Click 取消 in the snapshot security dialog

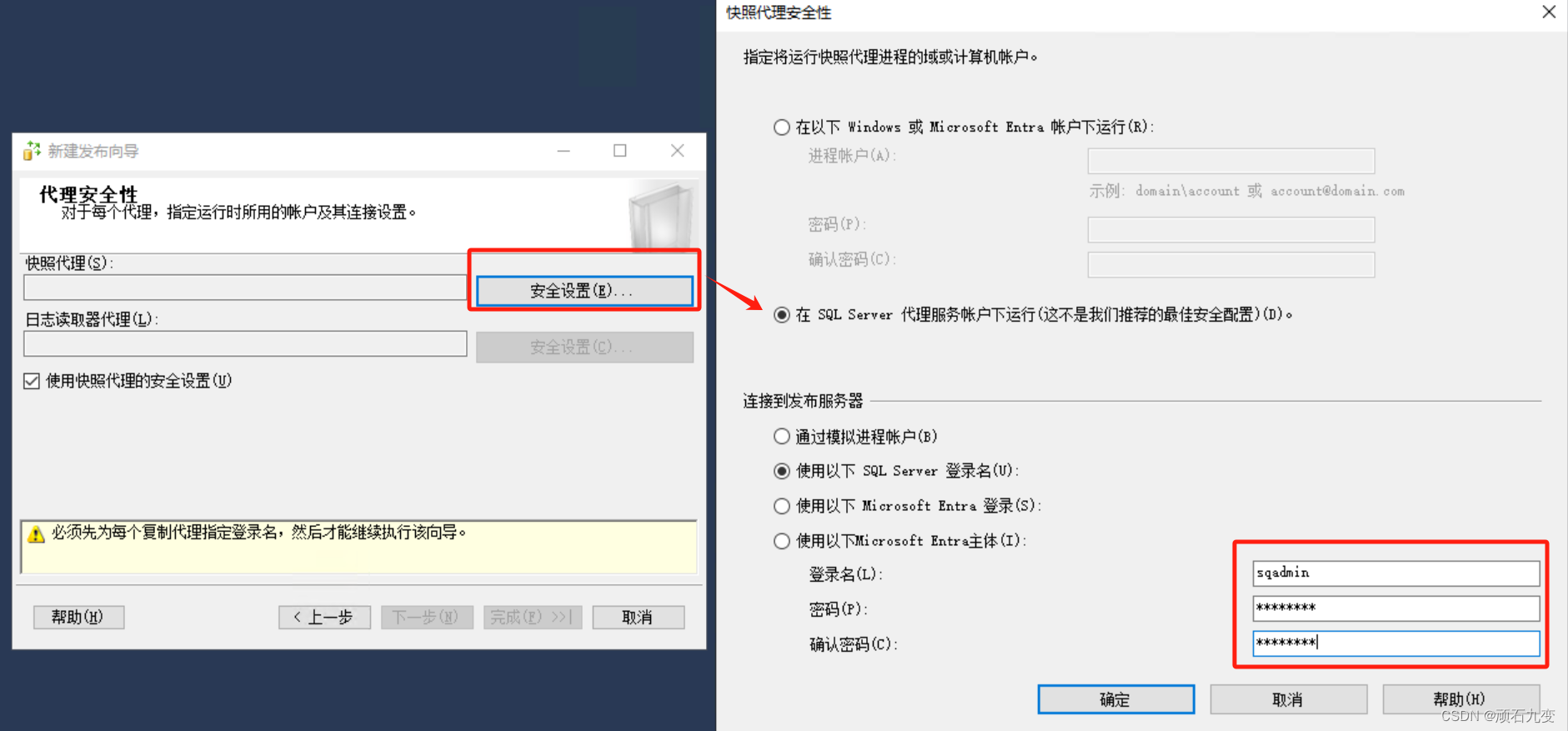pos(1288,699)
